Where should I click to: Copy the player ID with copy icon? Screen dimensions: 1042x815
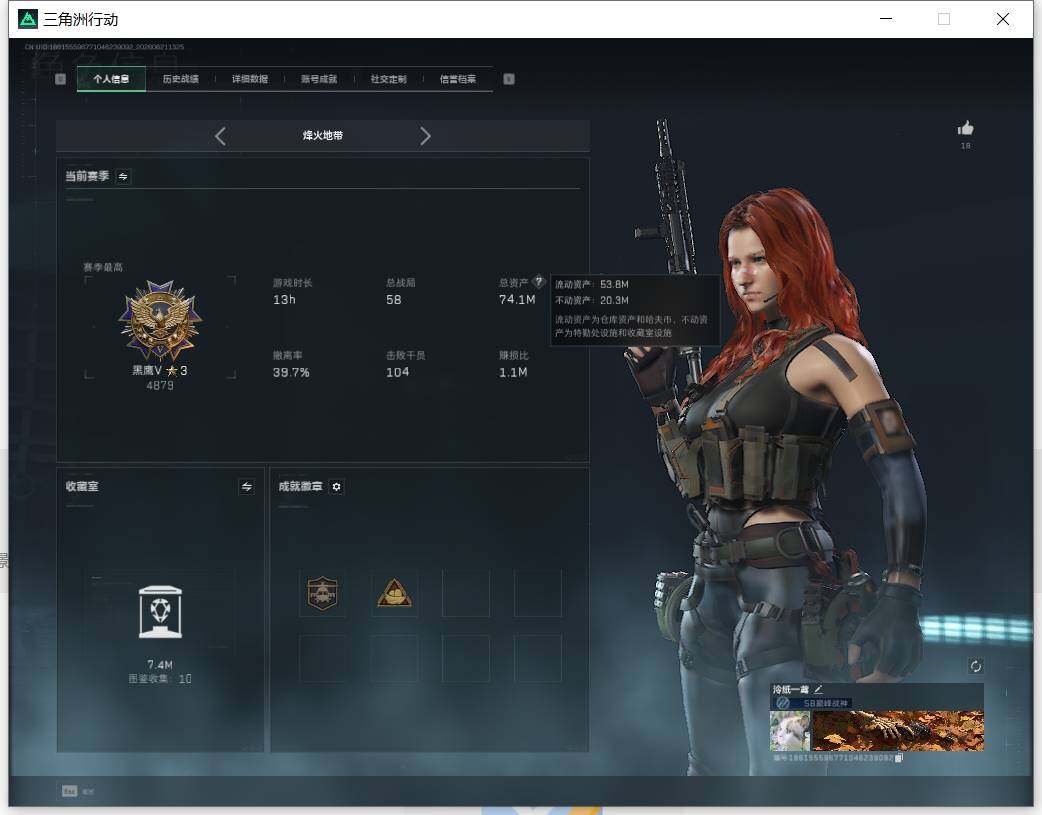tap(898, 758)
